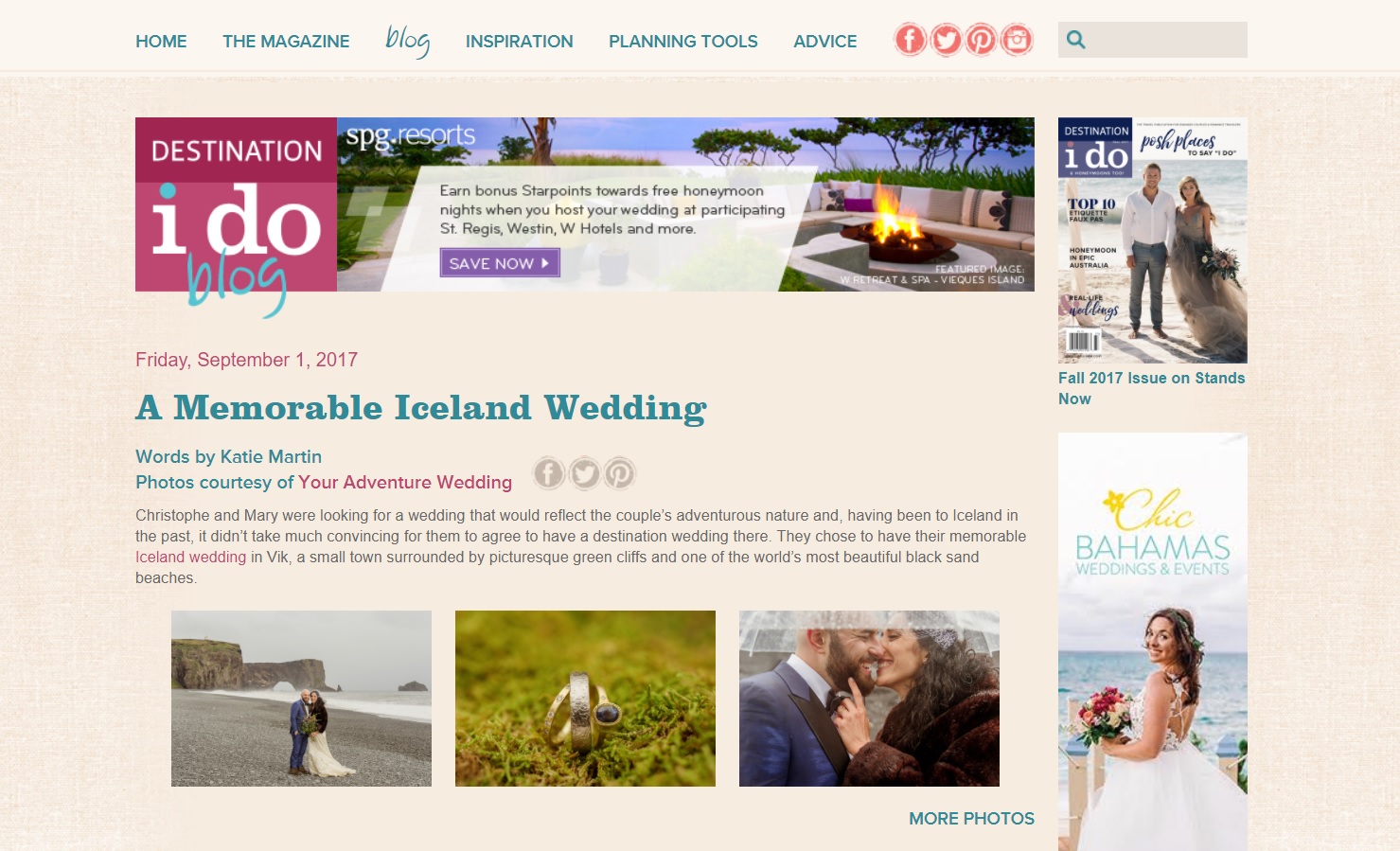Open Fall 2017 Issue on Stands link
1400x851 pixels.
coord(1151,388)
